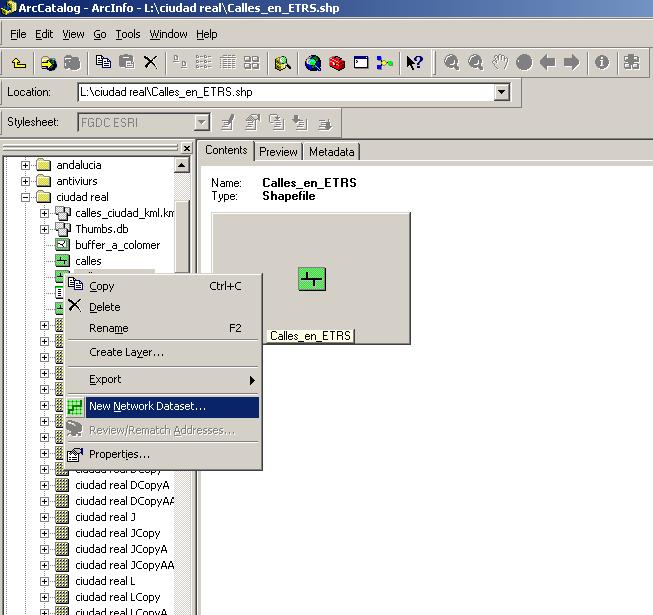This screenshot has height=615, width=653.
Task: Expand ciudad real L node
Action: pos(45,581)
